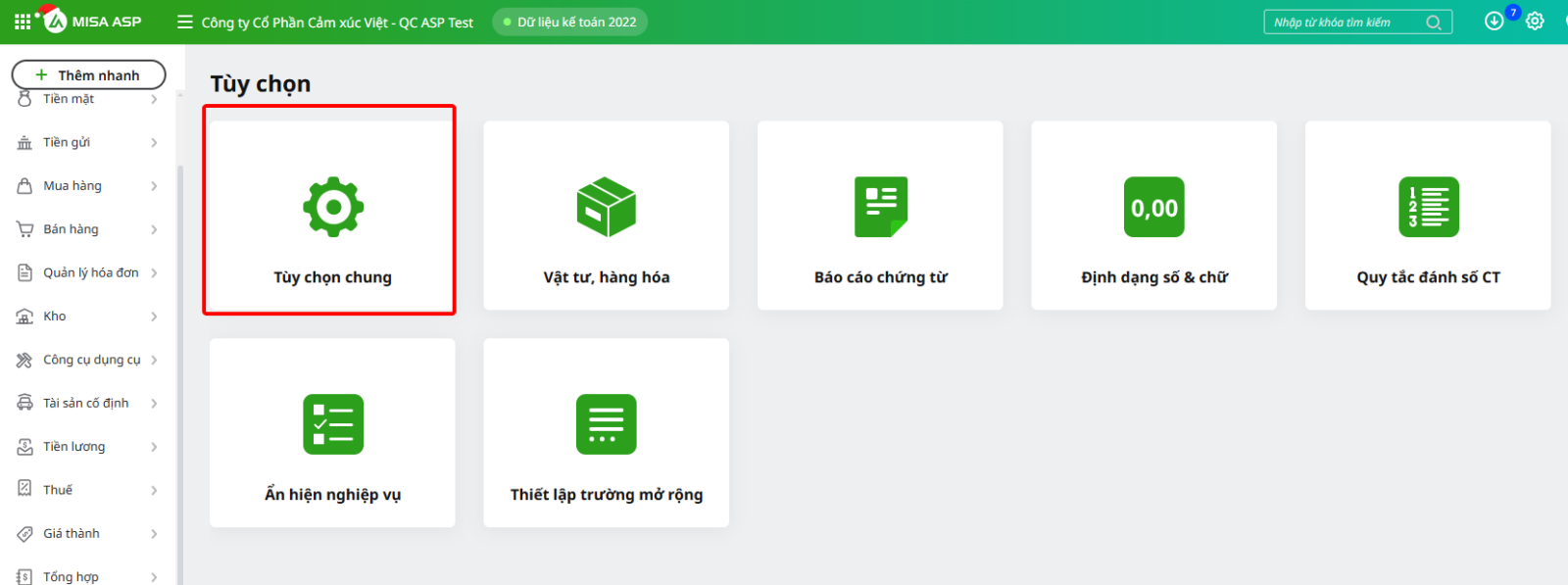Image resolution: width=1568 pixels, height=585 pixels.
Task: Click the MISA ASP logo
Action: point(92,21)
